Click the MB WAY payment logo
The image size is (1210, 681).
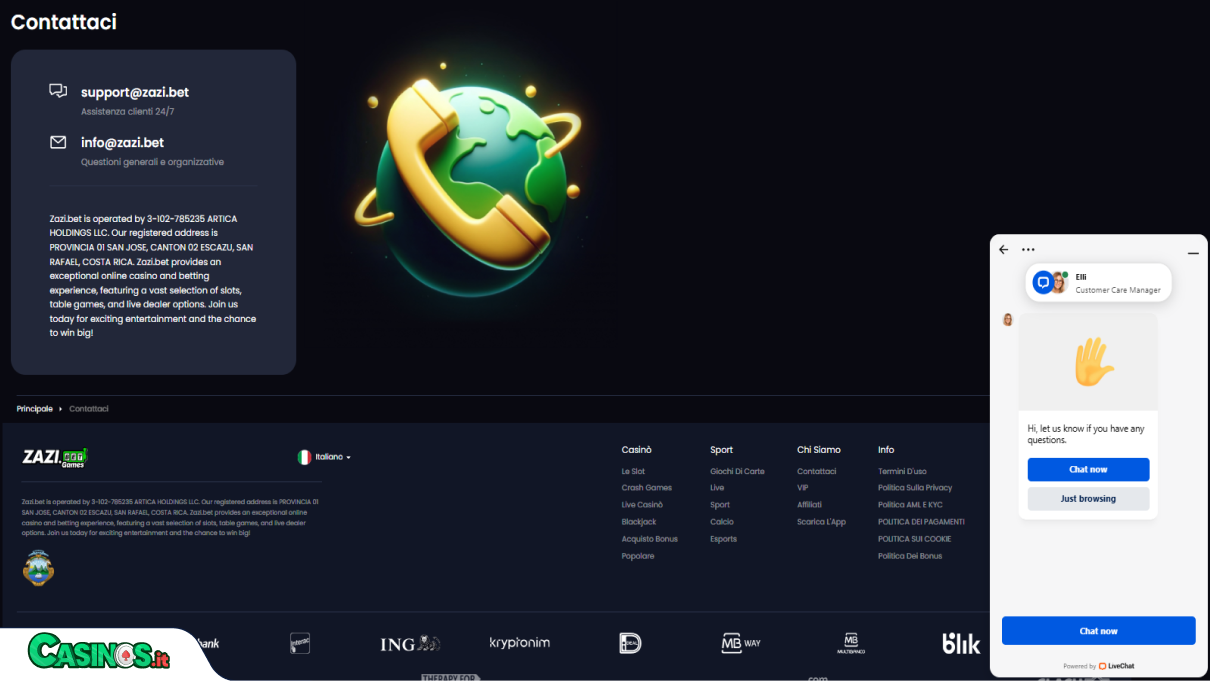tap(741, 643)
